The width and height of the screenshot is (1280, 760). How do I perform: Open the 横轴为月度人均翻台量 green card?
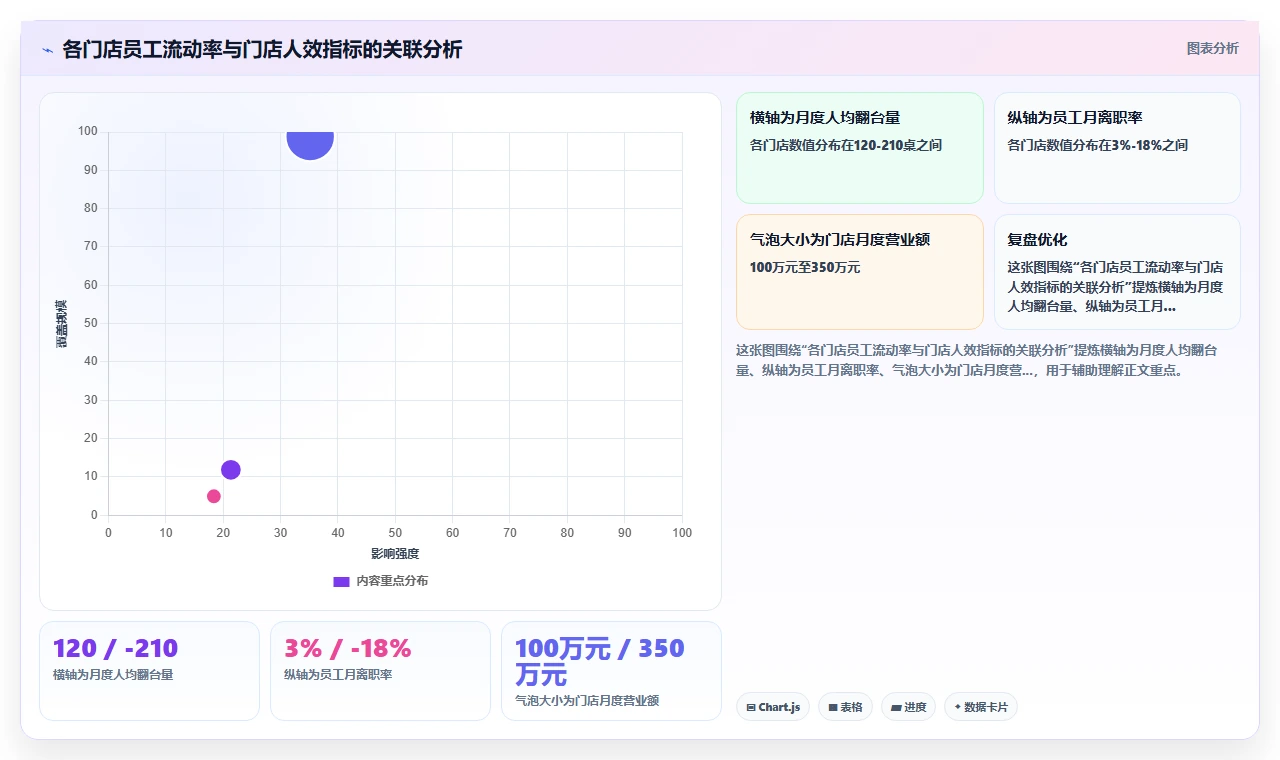tap(860, 148)
